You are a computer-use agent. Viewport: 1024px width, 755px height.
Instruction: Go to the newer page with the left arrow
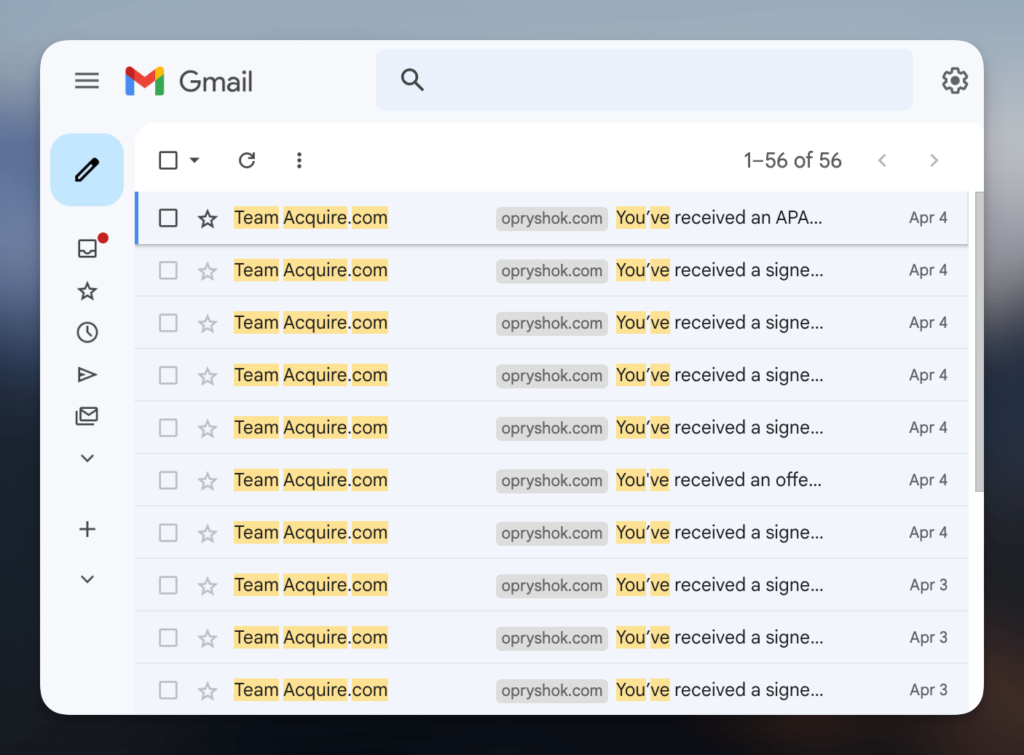pyautogui.click(x=882, y=160)
